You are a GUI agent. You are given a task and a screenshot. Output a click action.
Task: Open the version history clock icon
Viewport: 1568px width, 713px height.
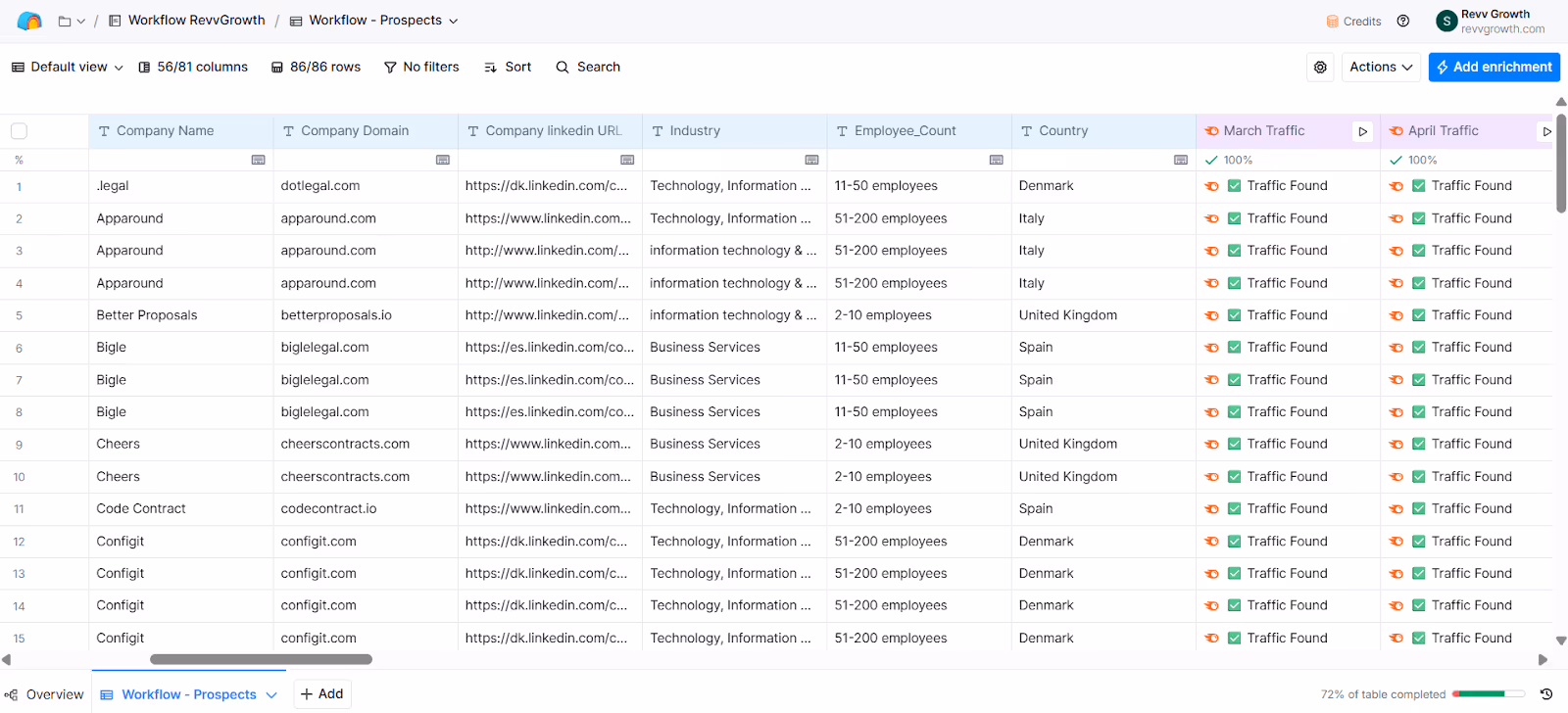pyautogui.click(x=1546, y=694)
